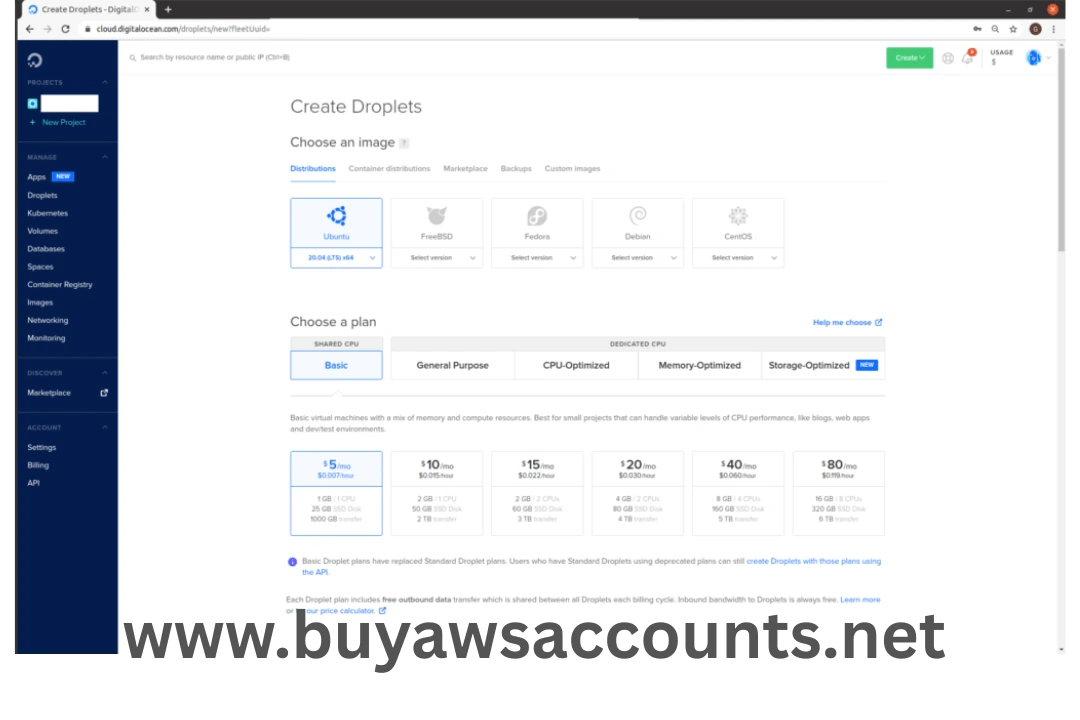This screenshot has height=720, width=1080.
Task: Collapse the Manage sidebar section
Action: 105,157
